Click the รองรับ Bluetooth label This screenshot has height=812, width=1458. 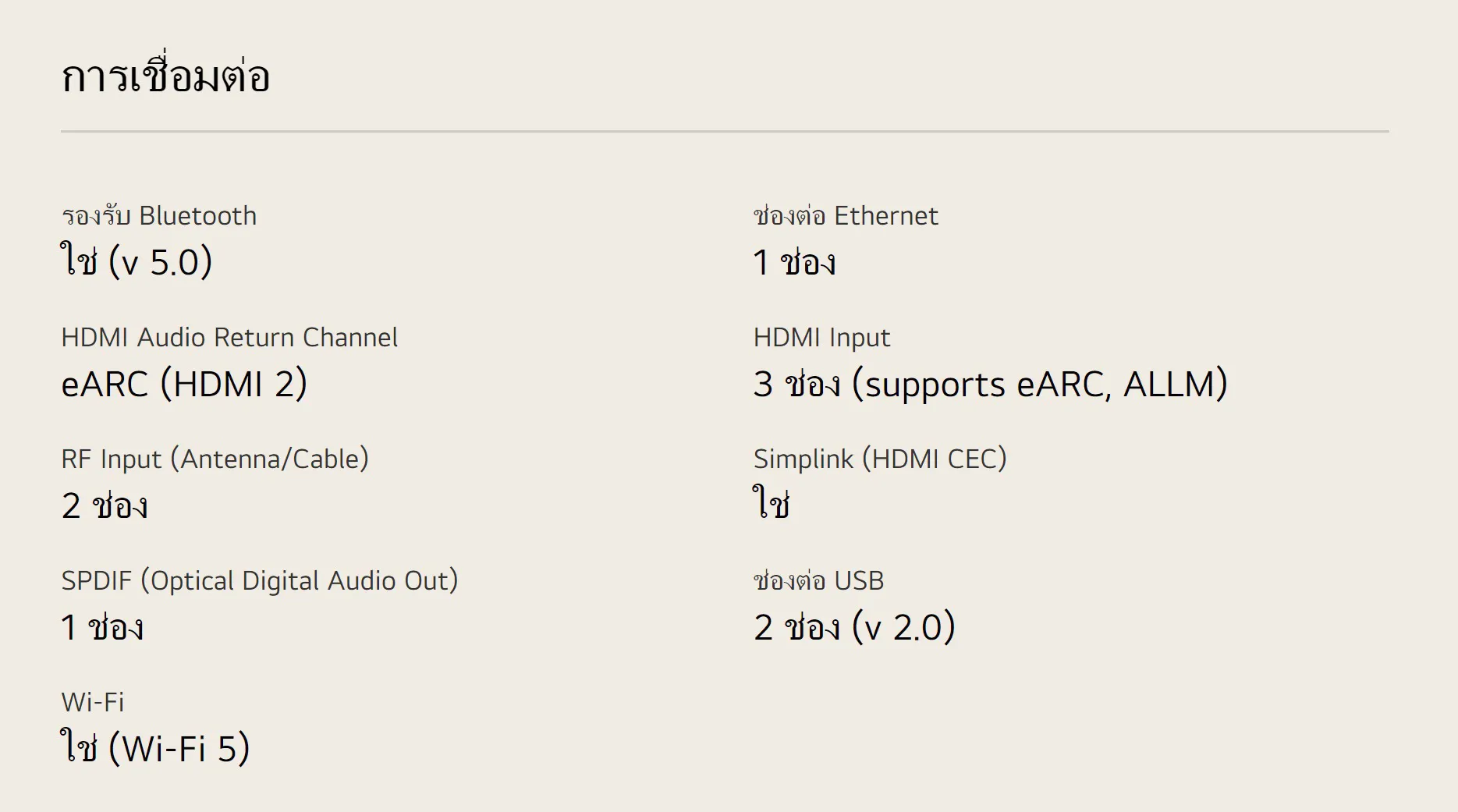159,216
